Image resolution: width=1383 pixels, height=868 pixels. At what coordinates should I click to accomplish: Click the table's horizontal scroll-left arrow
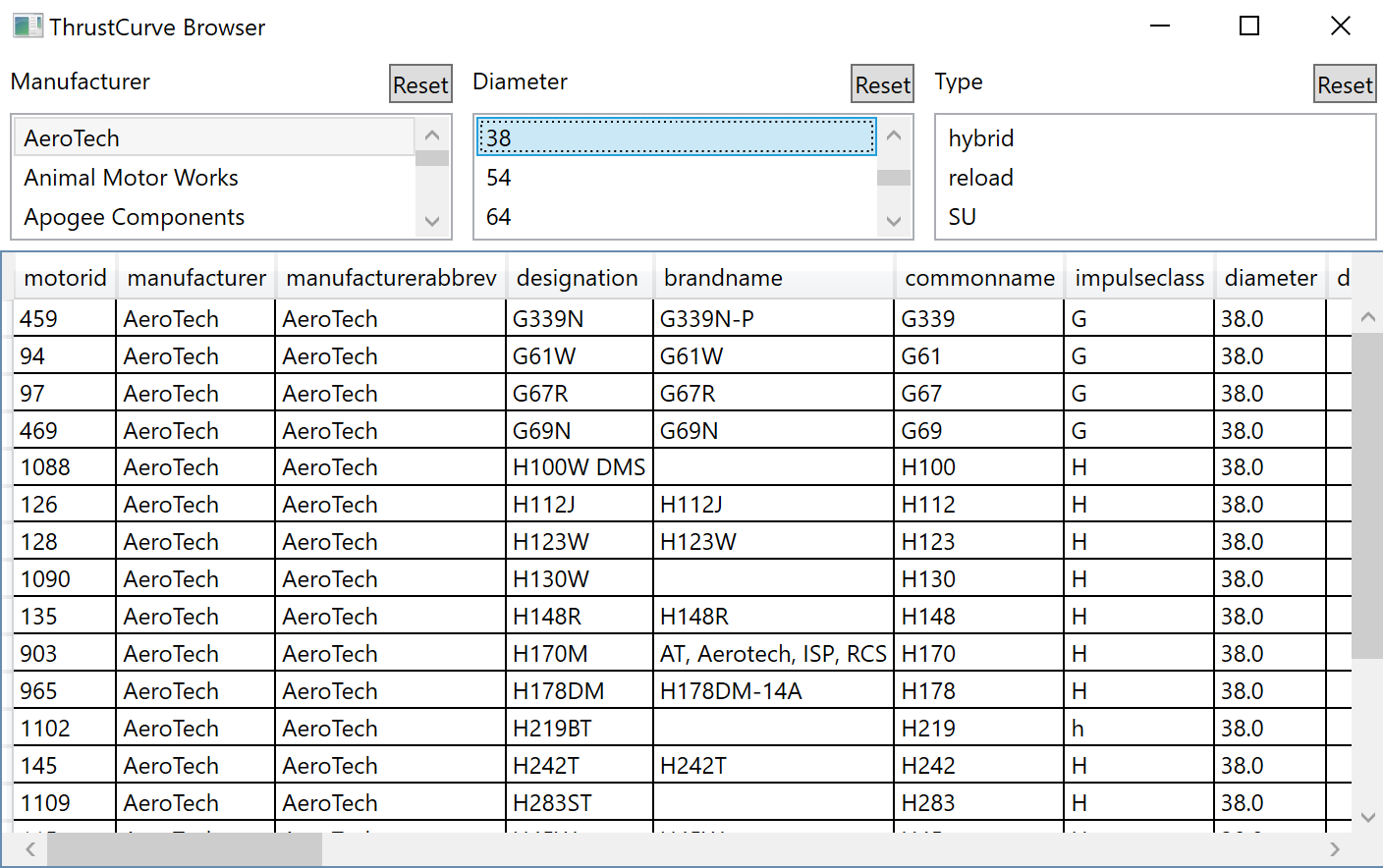[x=30, y=849]
